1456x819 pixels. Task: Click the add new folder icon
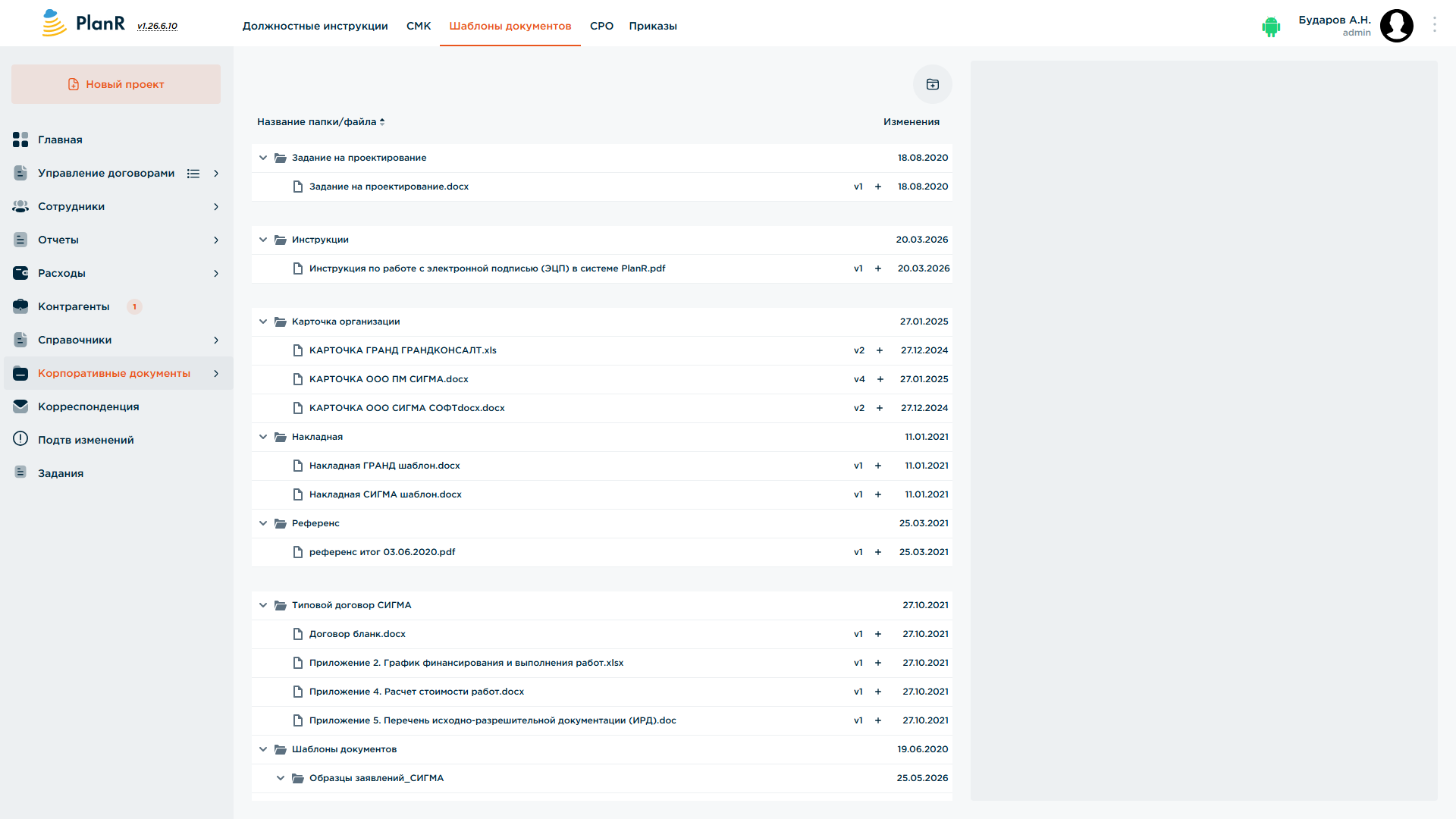(x=932, y=84)
